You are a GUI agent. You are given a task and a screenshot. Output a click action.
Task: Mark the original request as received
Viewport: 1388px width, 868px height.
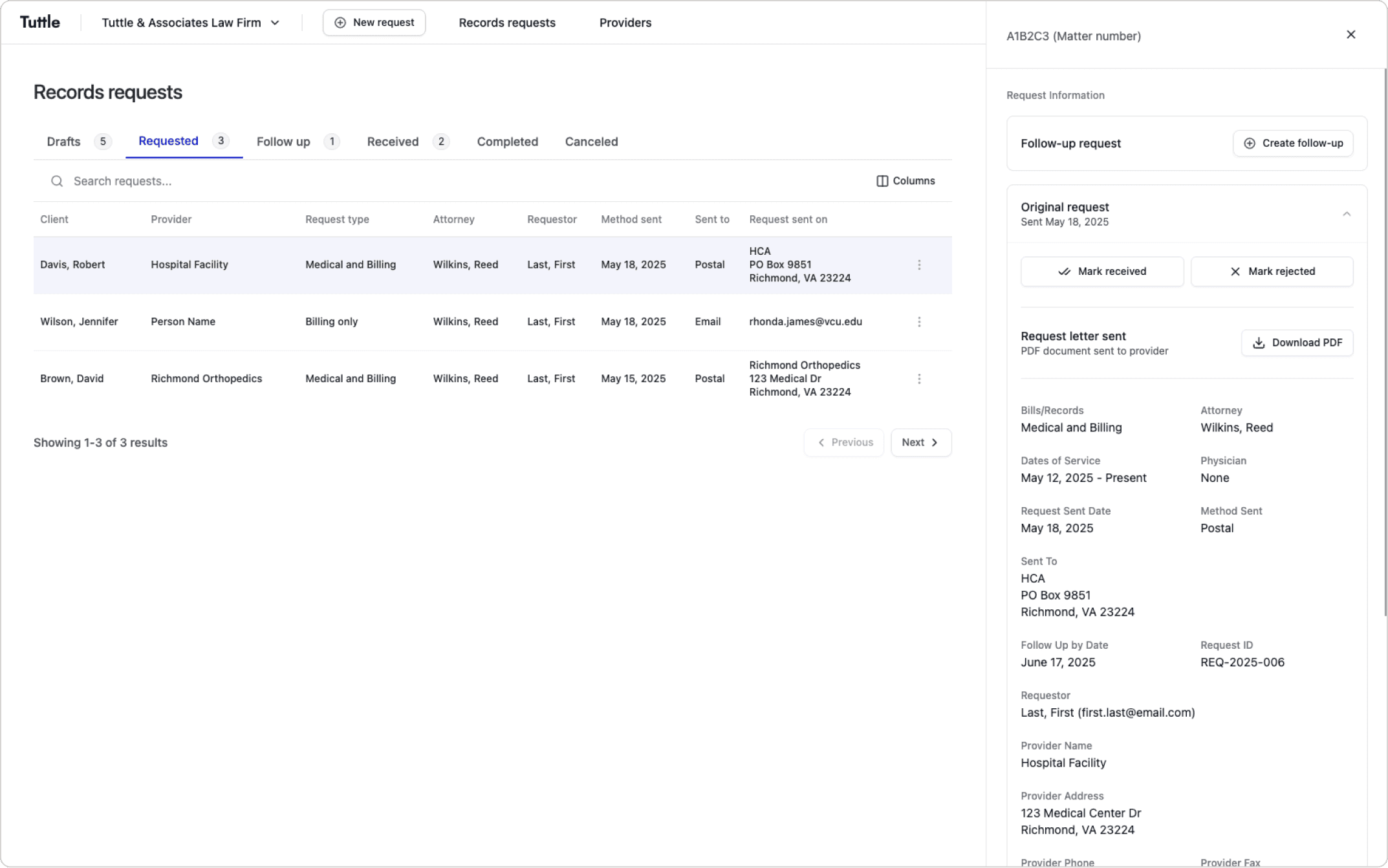(x=1101, y=272)
